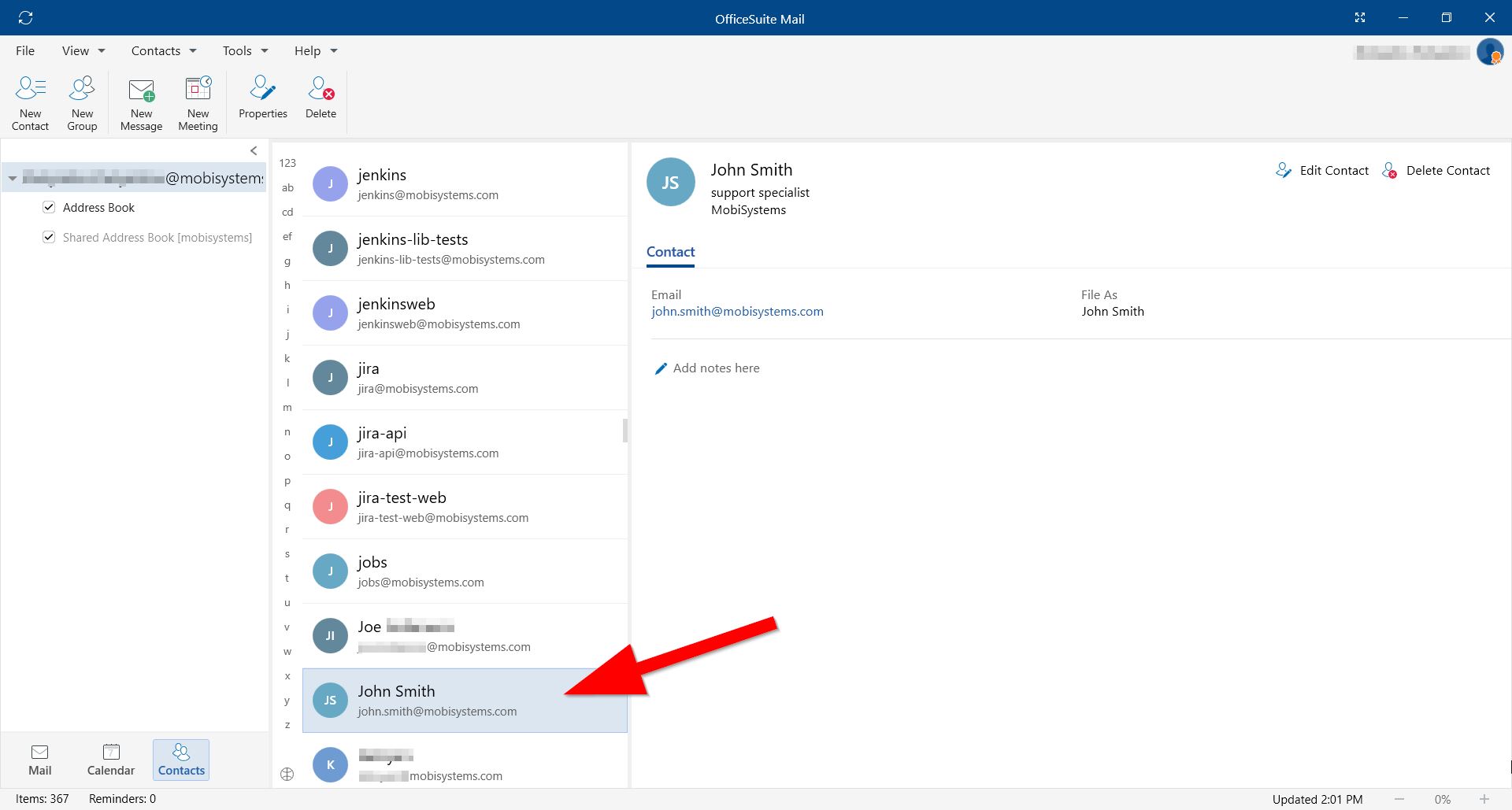Open the View menu dropdown
1512x810 pixels.
pos(83,50)
